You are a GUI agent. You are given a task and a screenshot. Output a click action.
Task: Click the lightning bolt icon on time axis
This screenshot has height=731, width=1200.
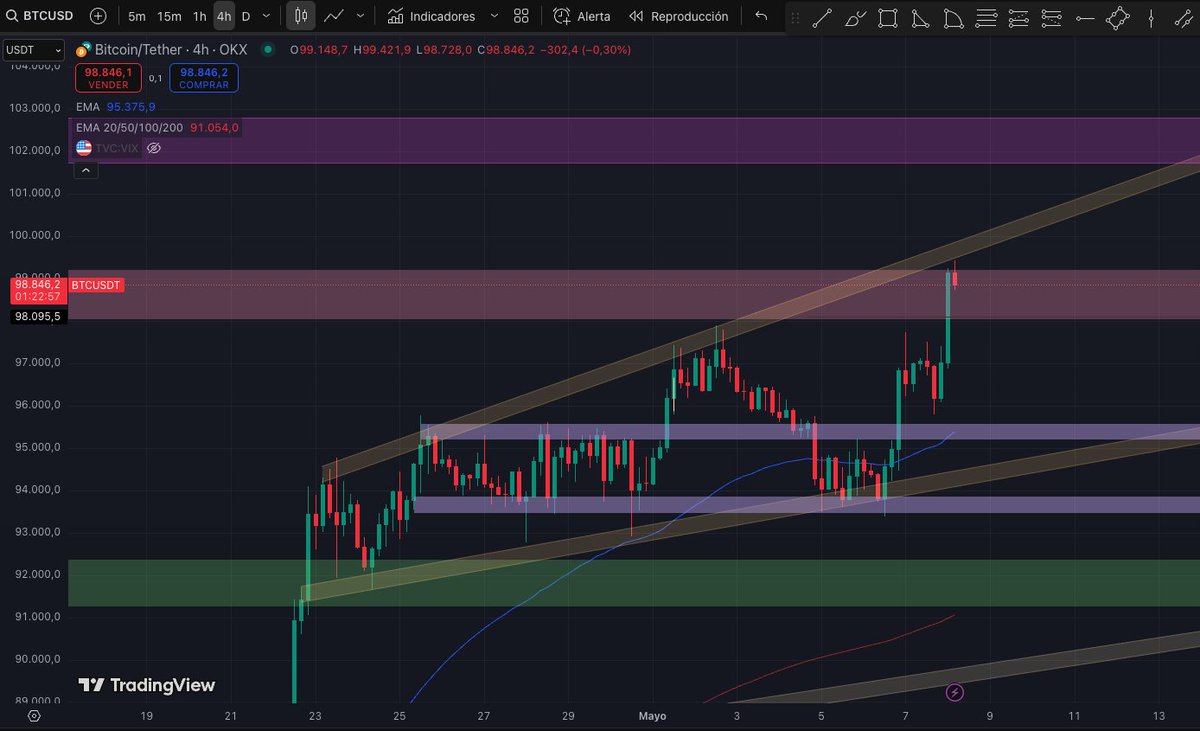click(955, 692)
